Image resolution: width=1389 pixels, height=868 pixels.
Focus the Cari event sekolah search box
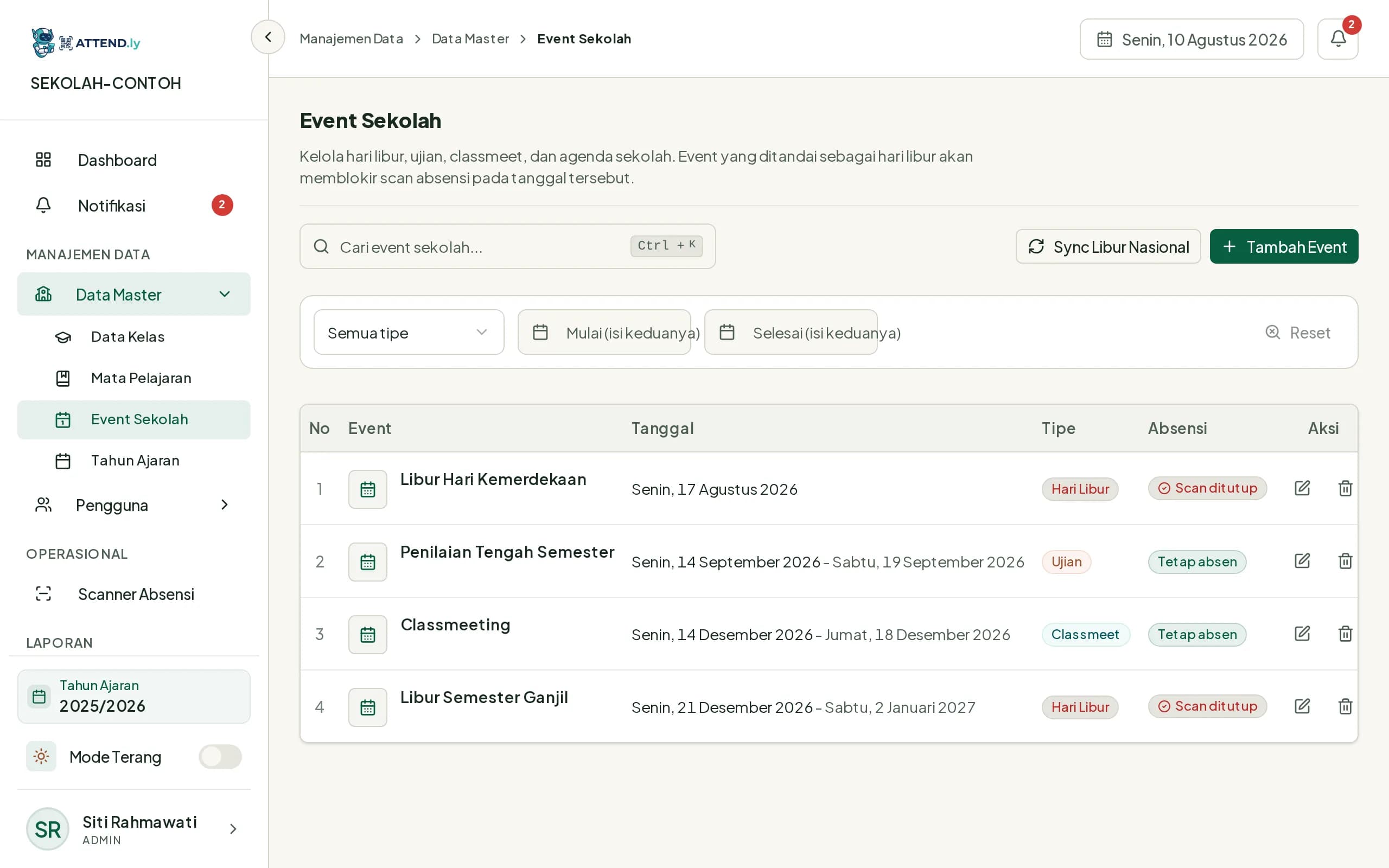click(507, 246)
